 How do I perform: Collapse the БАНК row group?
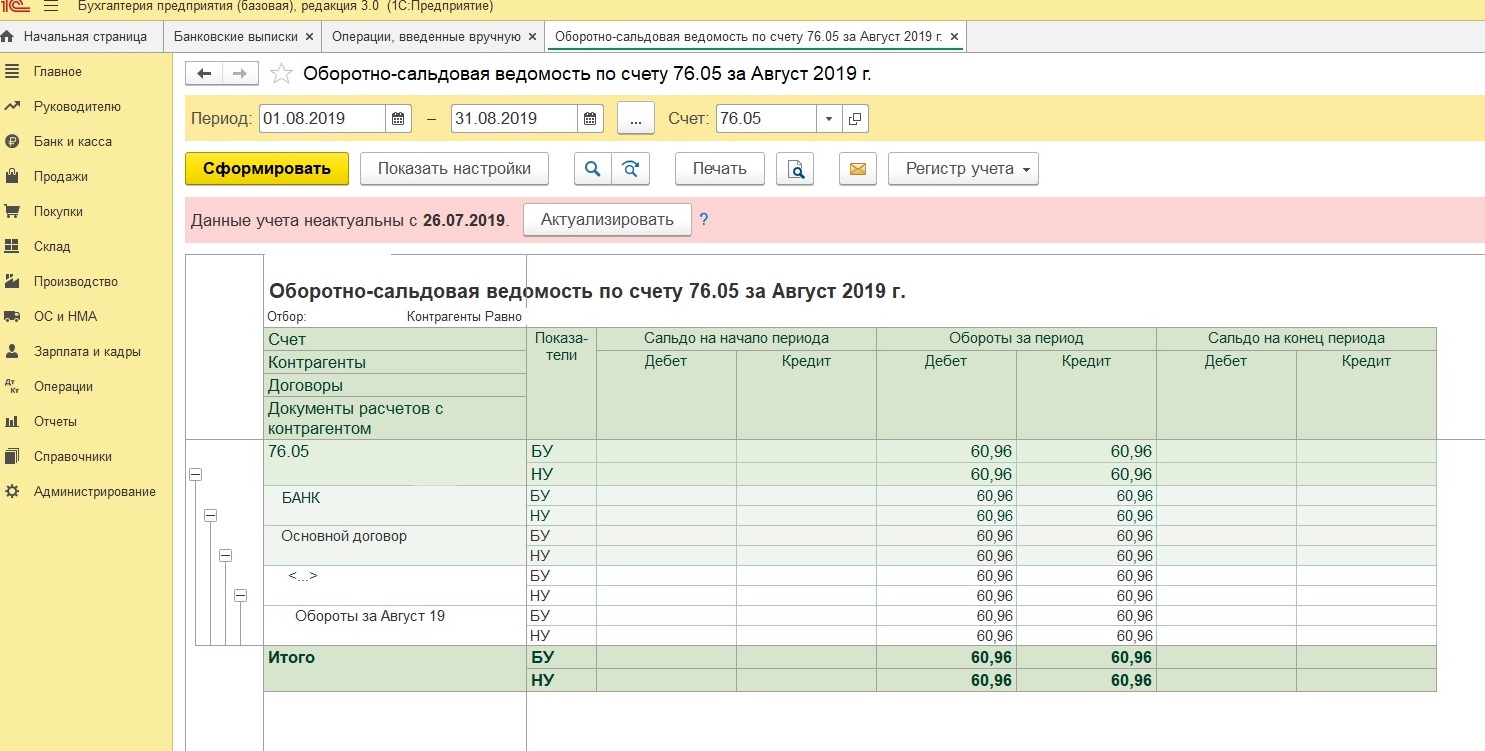tap(210, 515)
